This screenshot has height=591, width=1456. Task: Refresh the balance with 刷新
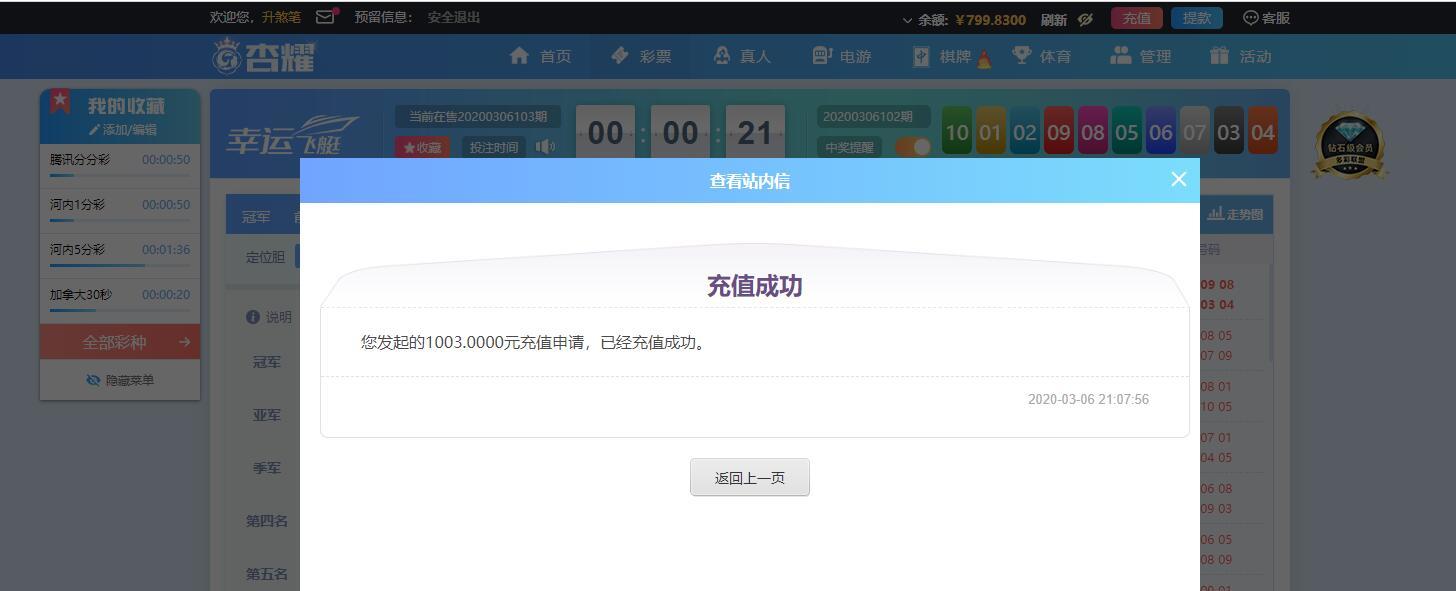coord(1054,19)
